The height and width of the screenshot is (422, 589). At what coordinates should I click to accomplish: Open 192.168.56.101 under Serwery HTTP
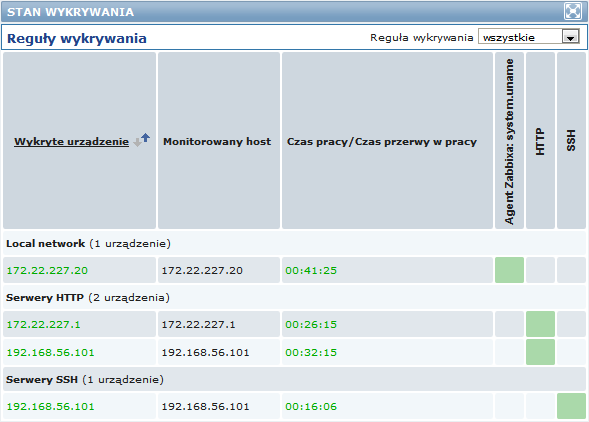(51, 352)
